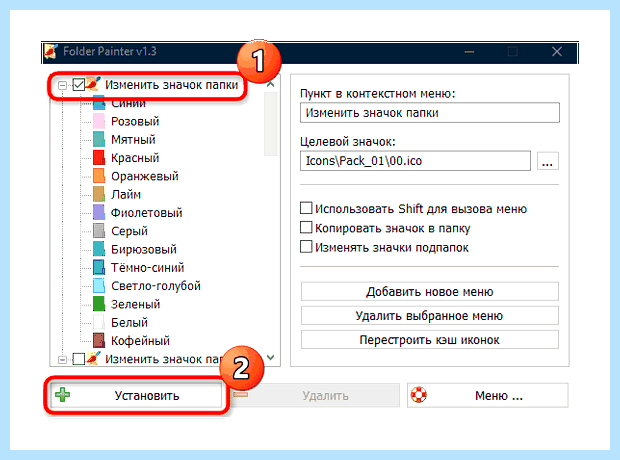Click the gray folder icon beside Серый
Image resolution: width=620 pixels, height=460 pixels.
pyautogui.click(x=99, y=231)
